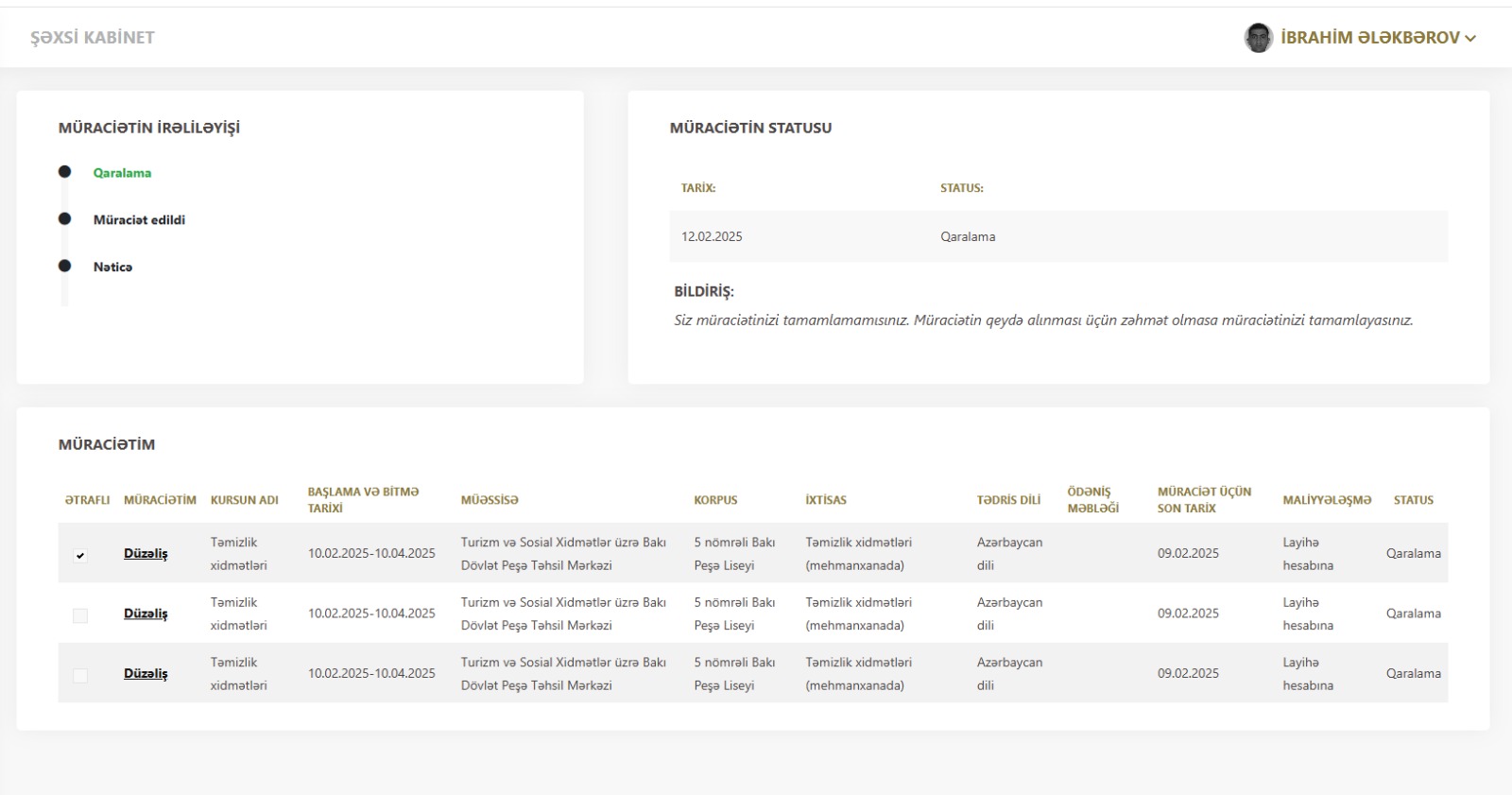The image size is (1512, 795).
Task: Open Düzəliş link in second application row
Action: [x=146, y=614]
